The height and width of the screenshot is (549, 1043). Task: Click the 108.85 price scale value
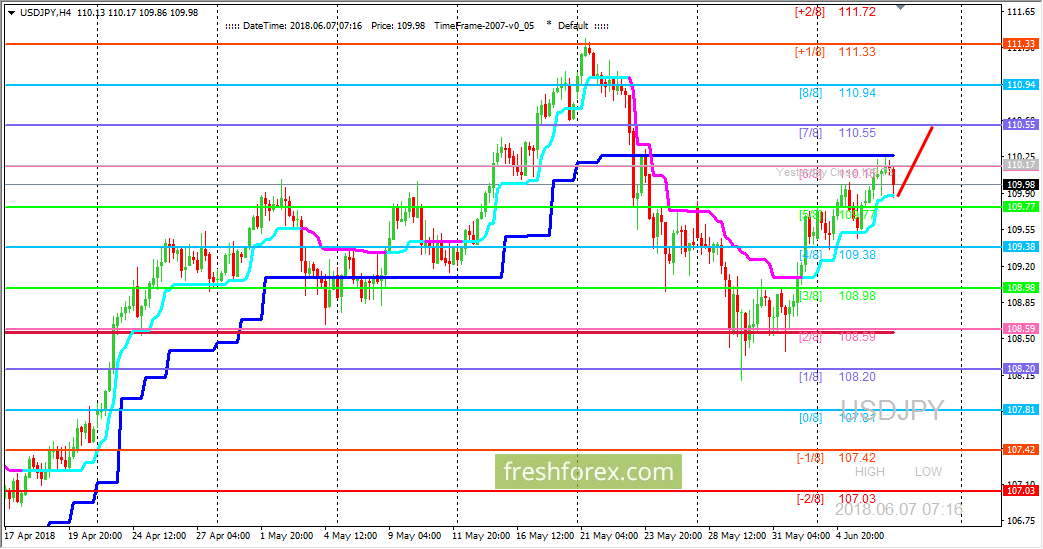click(1020, 303)
